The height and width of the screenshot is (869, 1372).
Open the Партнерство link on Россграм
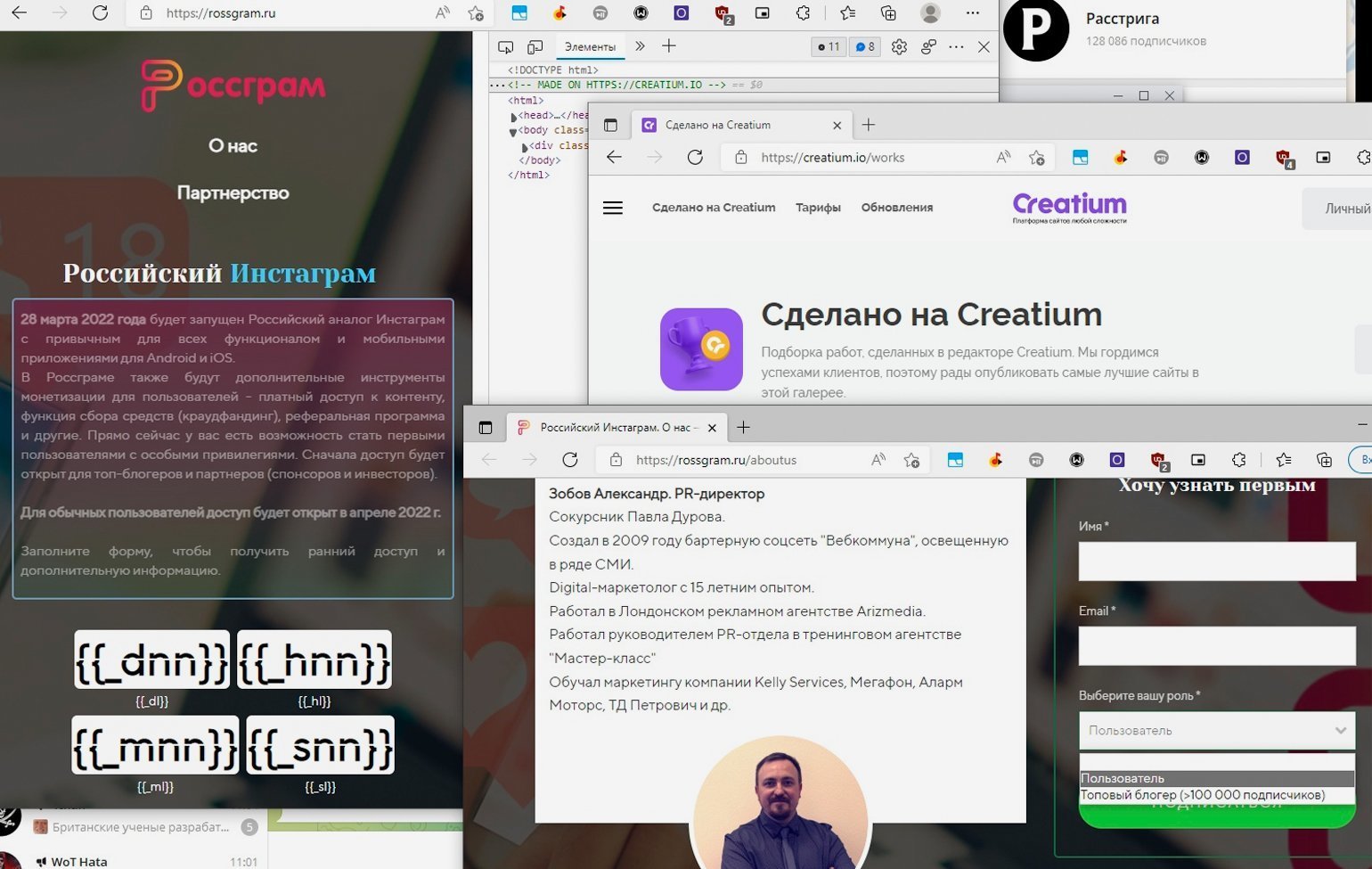tap(233, 193)
